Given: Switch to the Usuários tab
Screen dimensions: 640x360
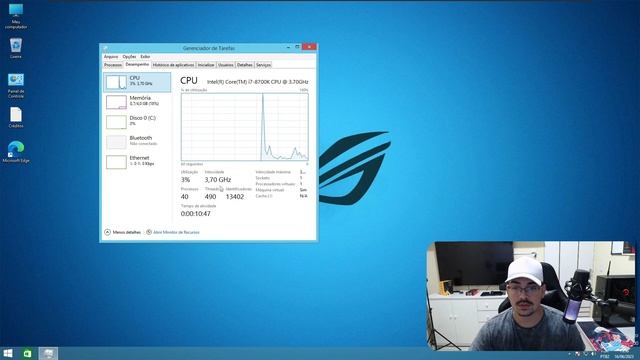Looking at the screenshot, I should click(x=225, y=65).
